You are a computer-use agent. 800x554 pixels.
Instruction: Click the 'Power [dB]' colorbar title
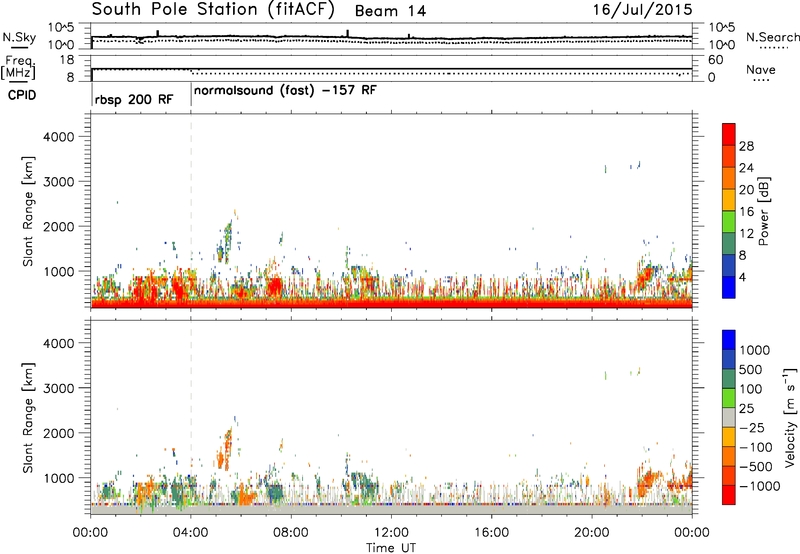764,211
